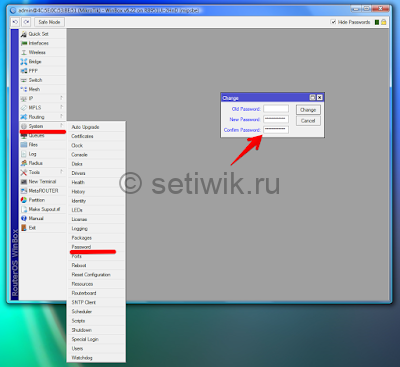Image resolution: width=400 pixels, height=367 pixels.
Task: Click the Old Password input field
Action: 276,109
